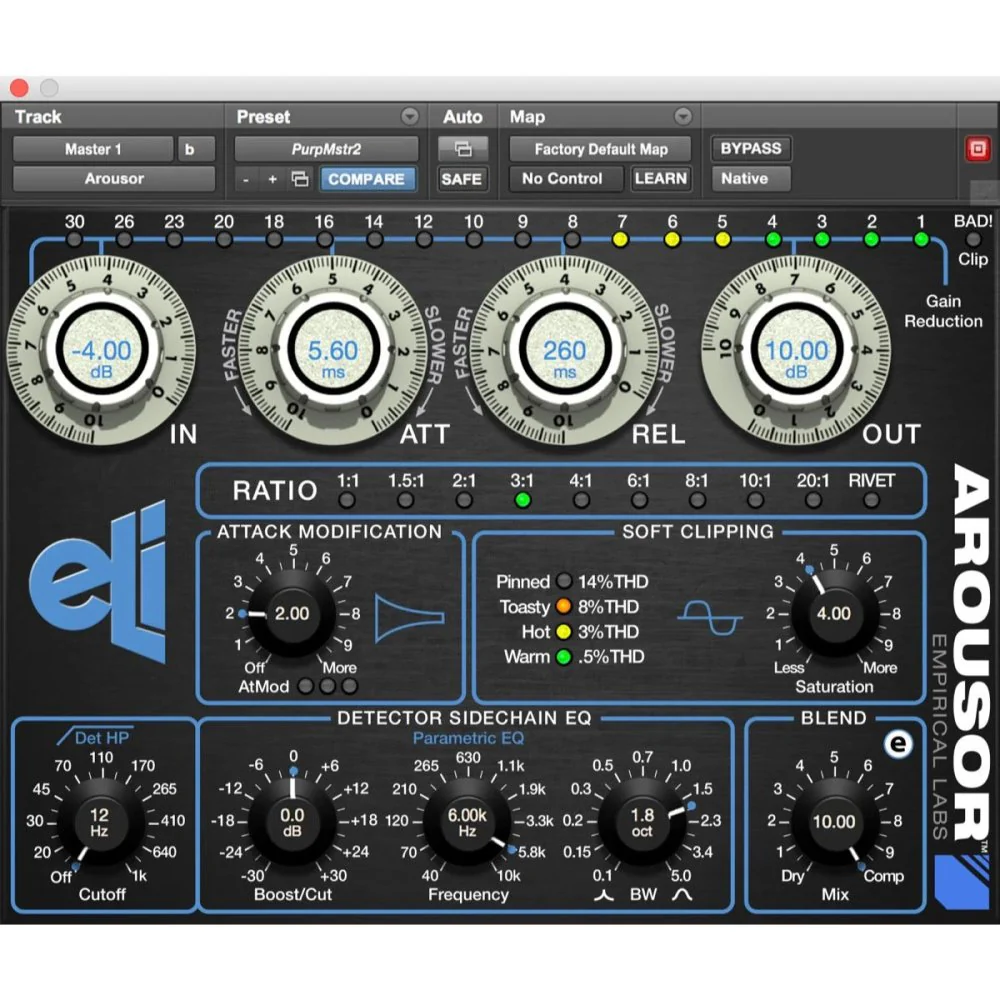Select the 20:1 compression ratio
The image size is (1000, 1000).
coord(813,500)
